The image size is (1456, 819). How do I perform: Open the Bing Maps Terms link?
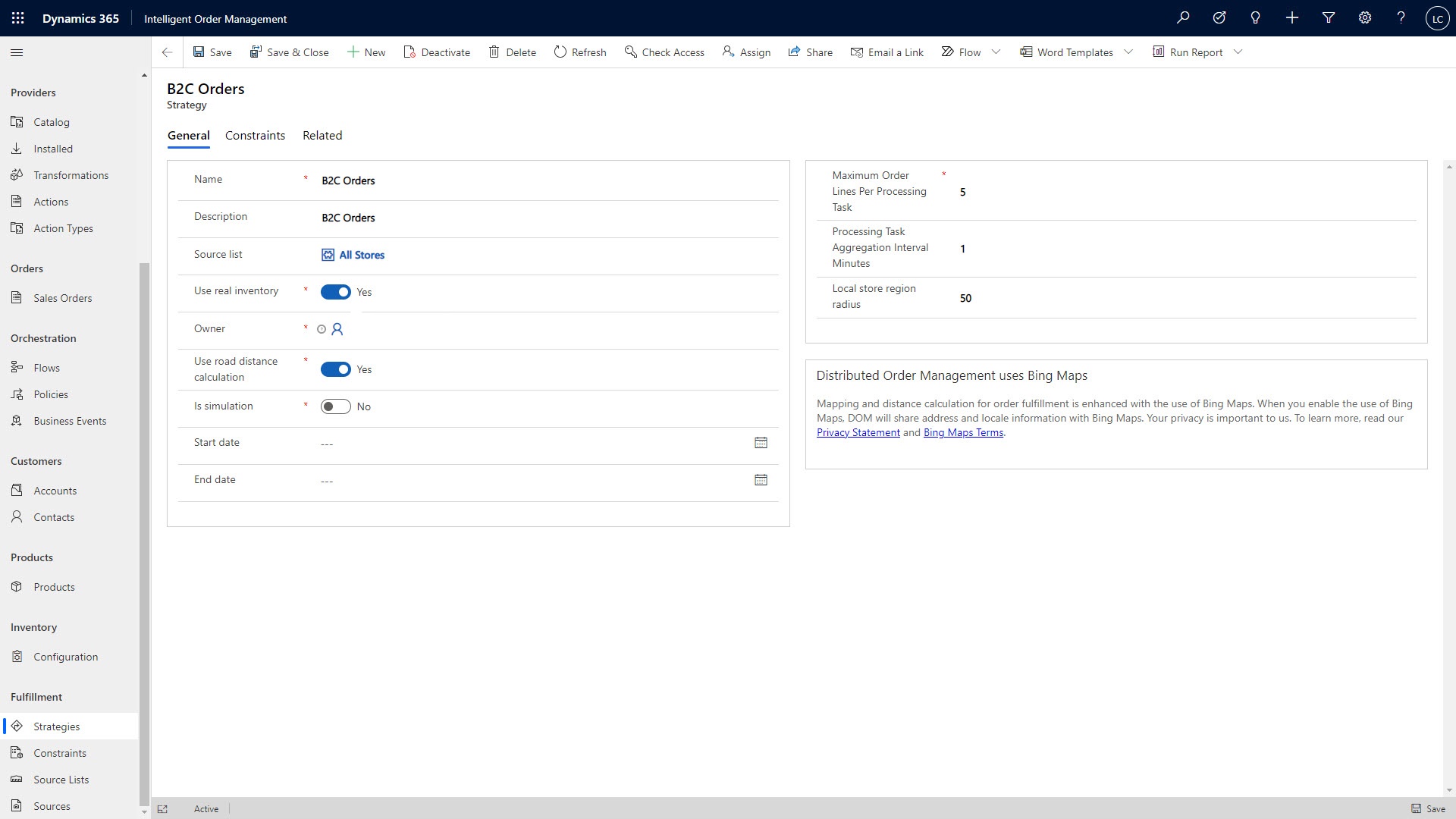coord(963,433)
